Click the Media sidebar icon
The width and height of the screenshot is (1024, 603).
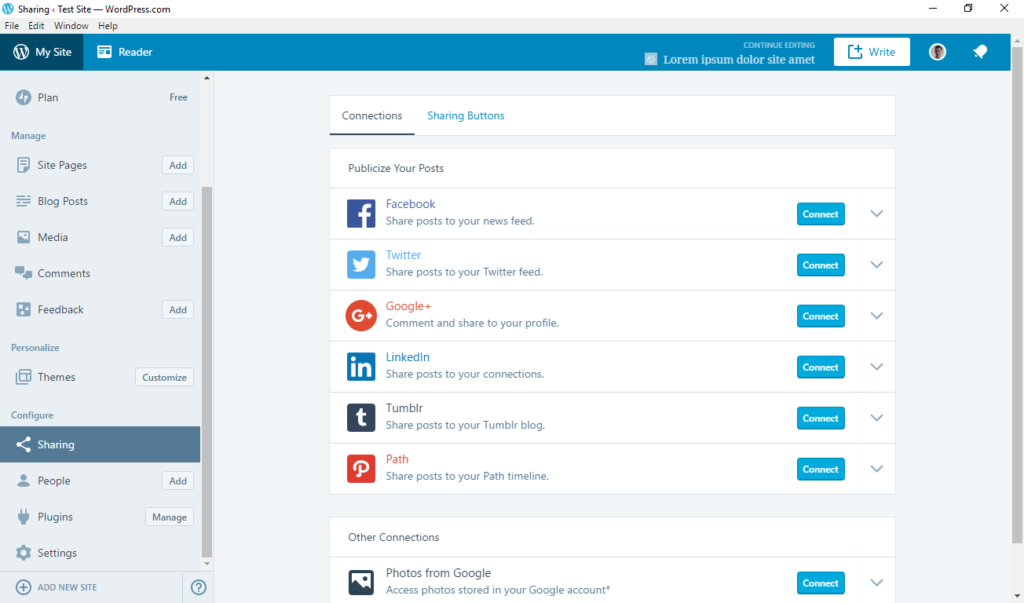coord(22,237)
